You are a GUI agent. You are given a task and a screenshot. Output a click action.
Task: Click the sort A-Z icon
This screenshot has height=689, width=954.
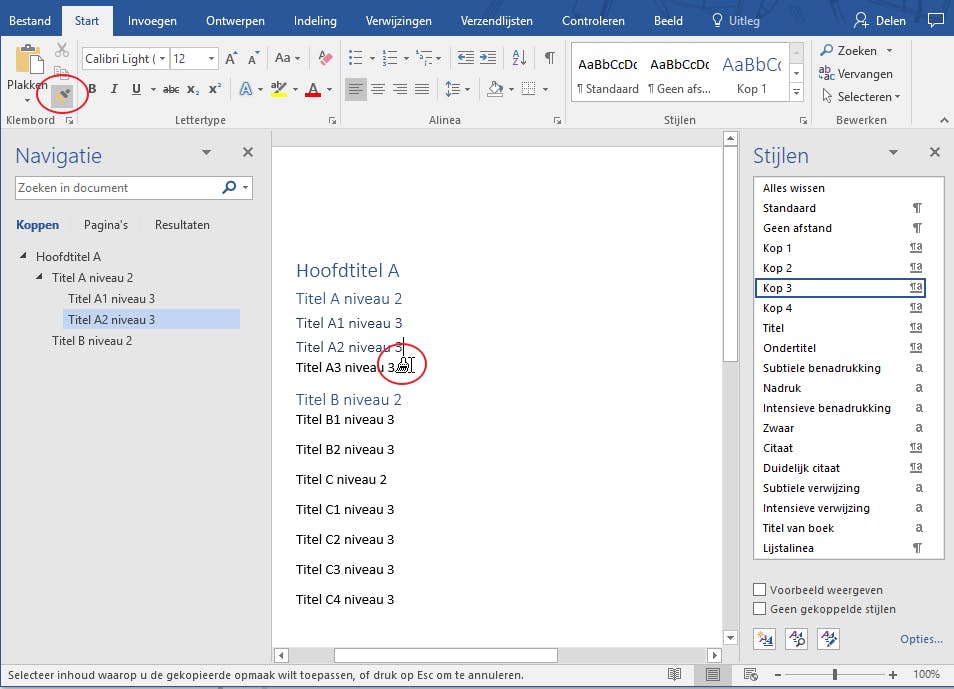tap(519, 59)
